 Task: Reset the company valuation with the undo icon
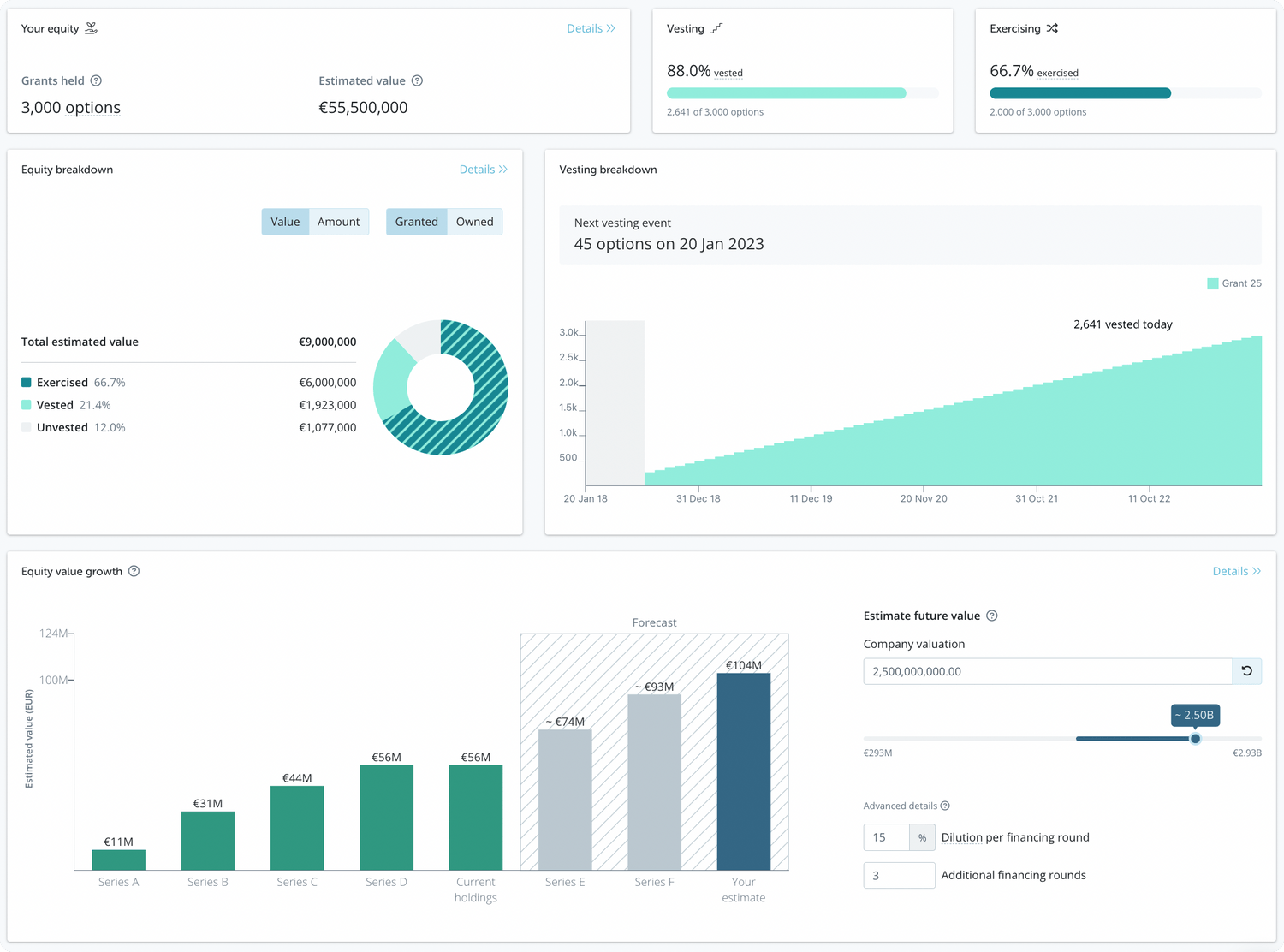(1246, 671)
